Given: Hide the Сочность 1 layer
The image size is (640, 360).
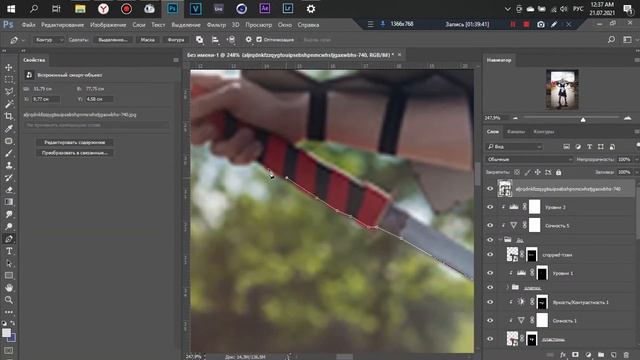Looking at the screenshot, I should (x=490, y=320).
